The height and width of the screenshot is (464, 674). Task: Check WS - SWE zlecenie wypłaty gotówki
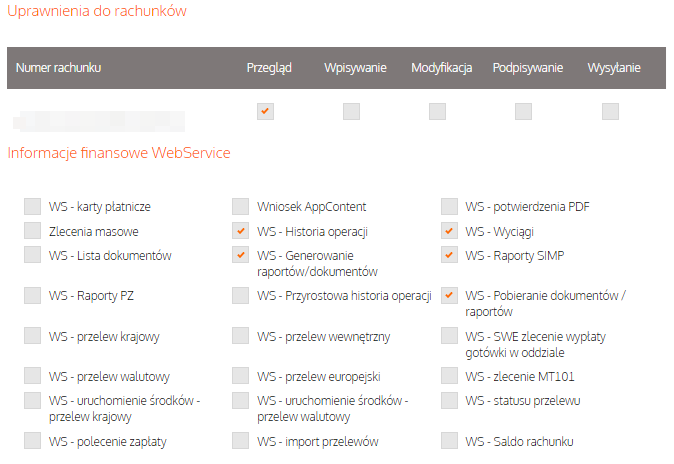(x=449, y=336)
